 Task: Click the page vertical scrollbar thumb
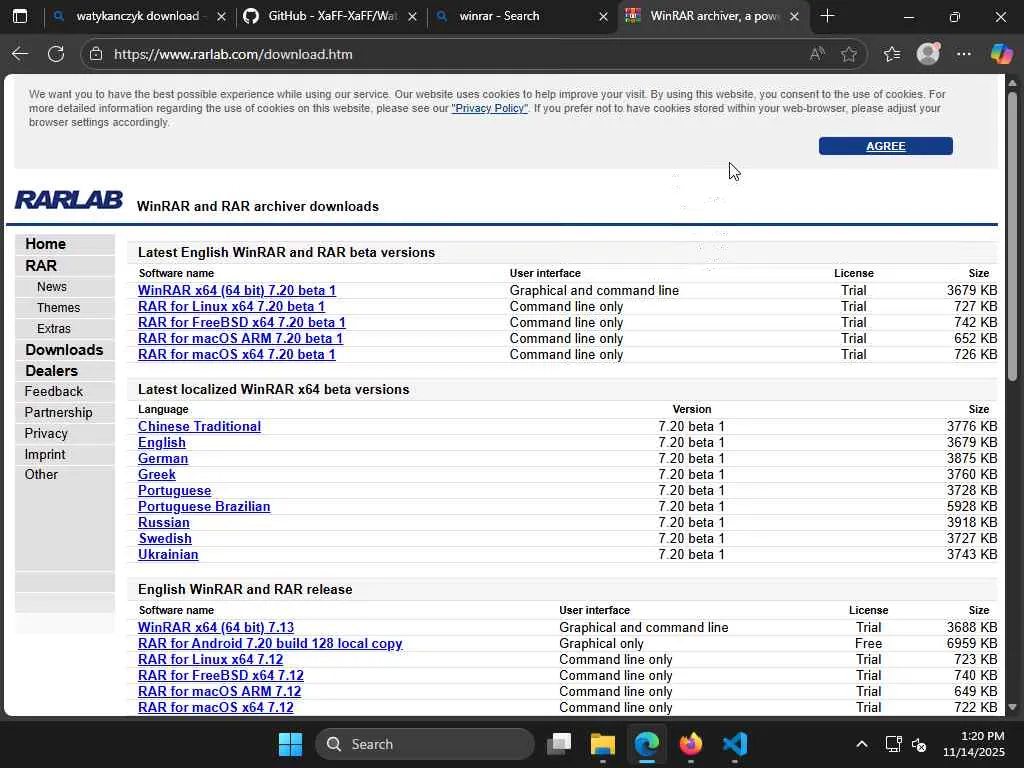[x=1012, y=236]
